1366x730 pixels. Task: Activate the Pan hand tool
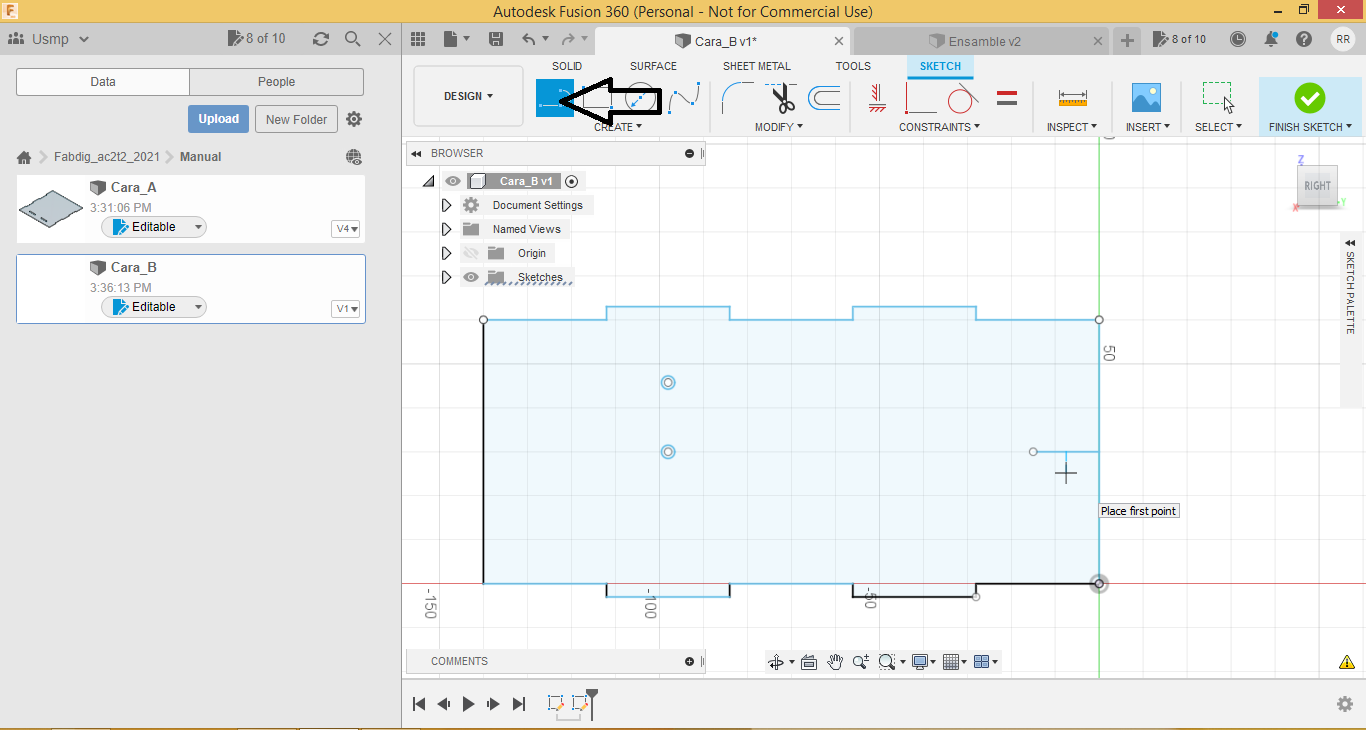click(835, 661)
